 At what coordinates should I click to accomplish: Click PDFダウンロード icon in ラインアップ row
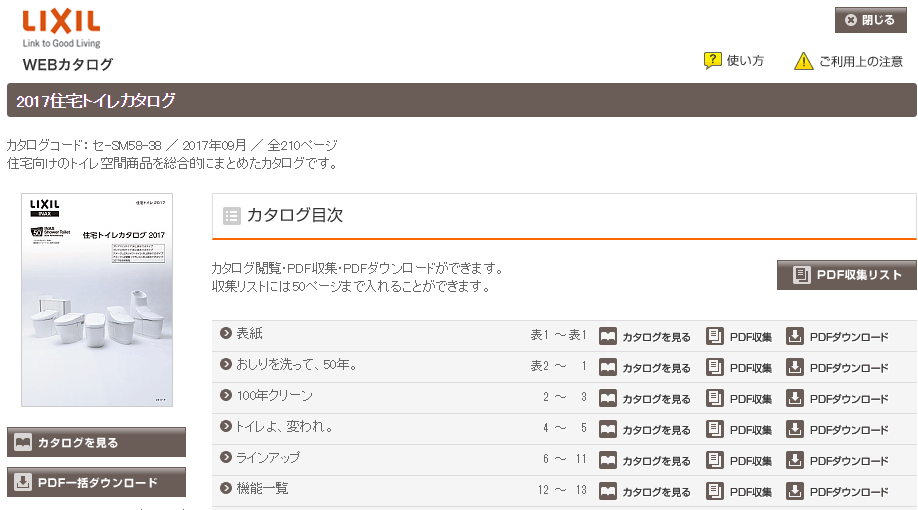[794, 460]
